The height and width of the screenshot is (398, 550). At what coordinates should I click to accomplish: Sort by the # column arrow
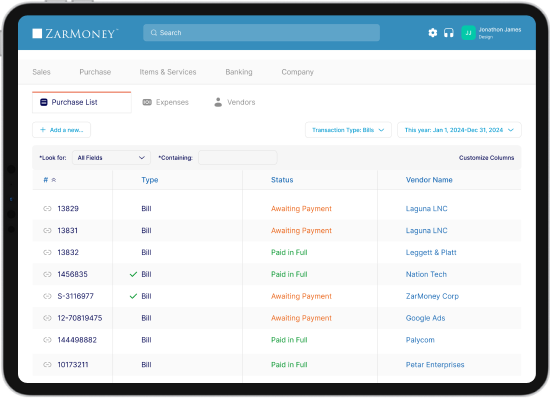pos(54,180)
